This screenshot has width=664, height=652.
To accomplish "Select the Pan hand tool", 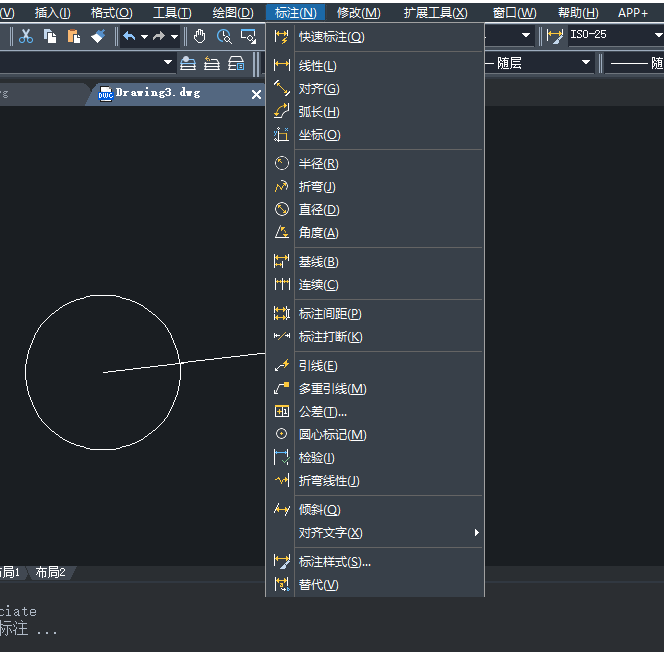I will pos(200,37).
